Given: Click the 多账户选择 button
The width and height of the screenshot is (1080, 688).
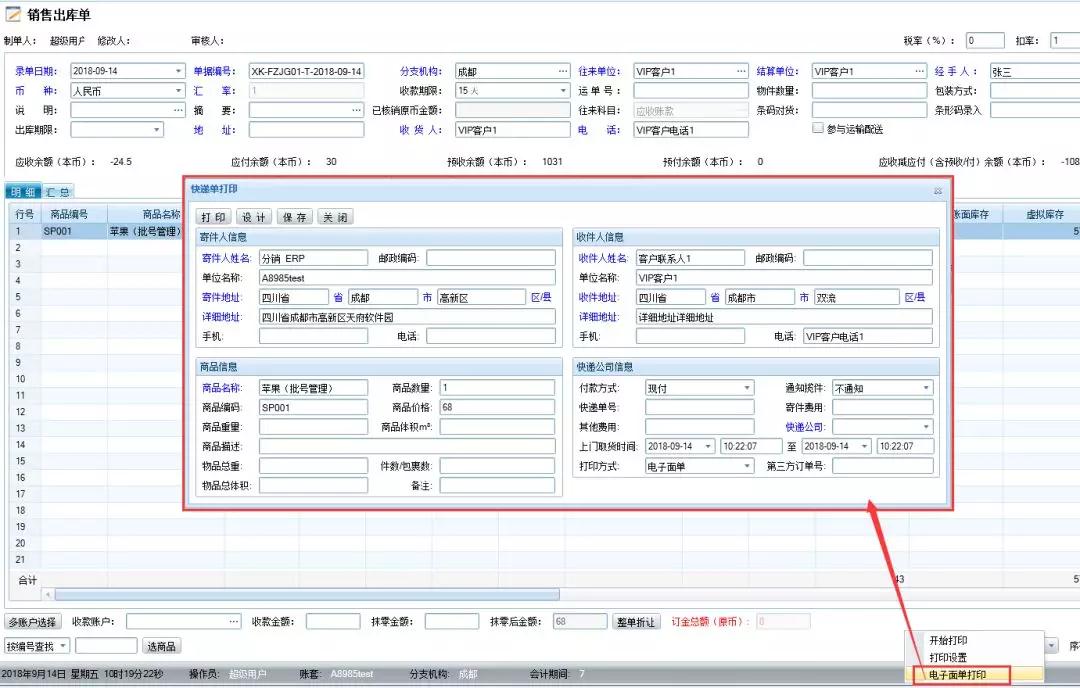Looking at the screenshot, I should coord(32,622).
